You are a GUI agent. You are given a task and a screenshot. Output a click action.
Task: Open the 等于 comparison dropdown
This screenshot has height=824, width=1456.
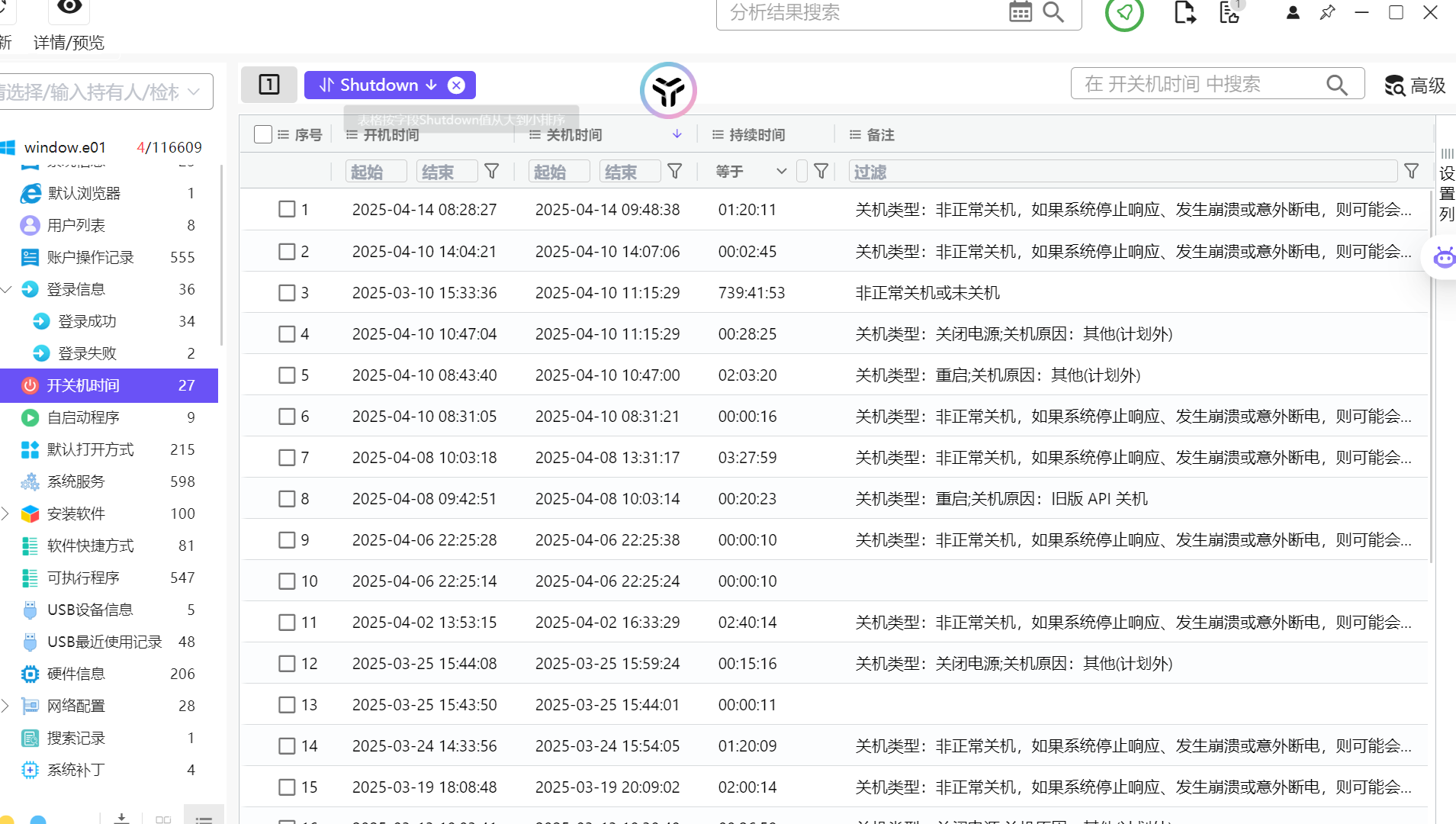750,172
